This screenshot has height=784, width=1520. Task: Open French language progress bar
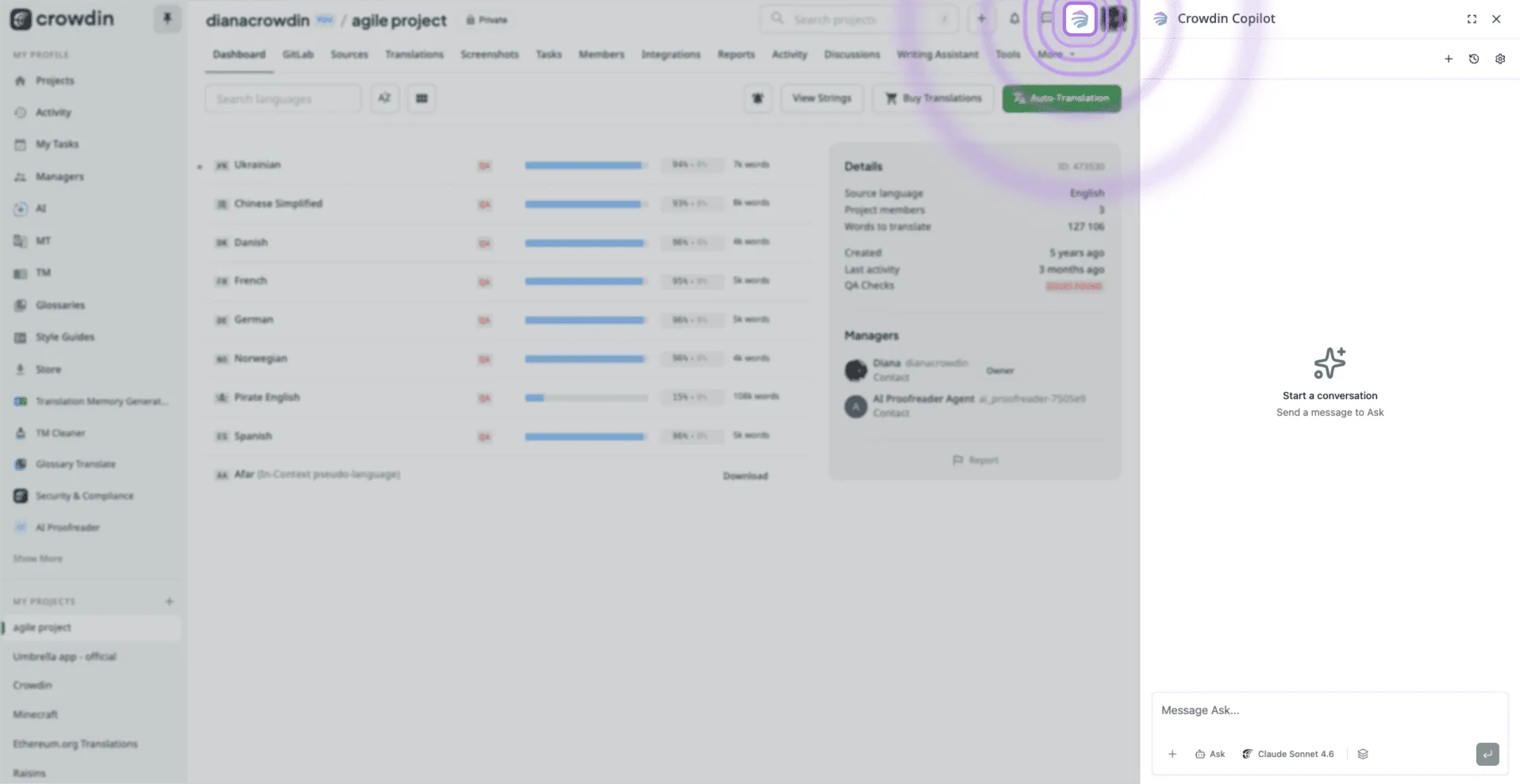pyautogui.click(x=586, y=281)
